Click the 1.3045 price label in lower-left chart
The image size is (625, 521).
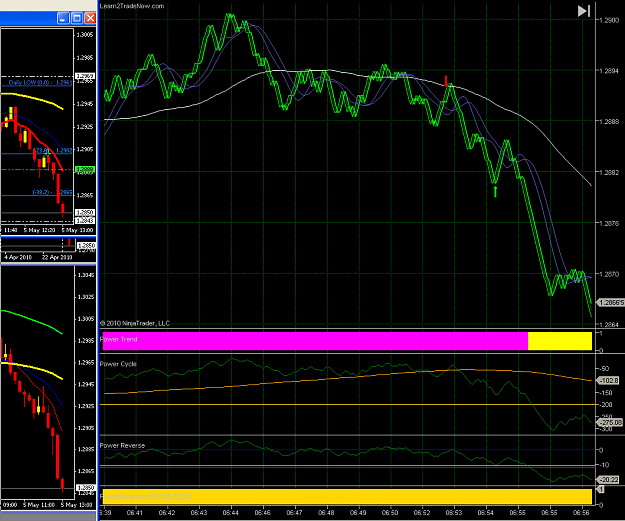86,275
